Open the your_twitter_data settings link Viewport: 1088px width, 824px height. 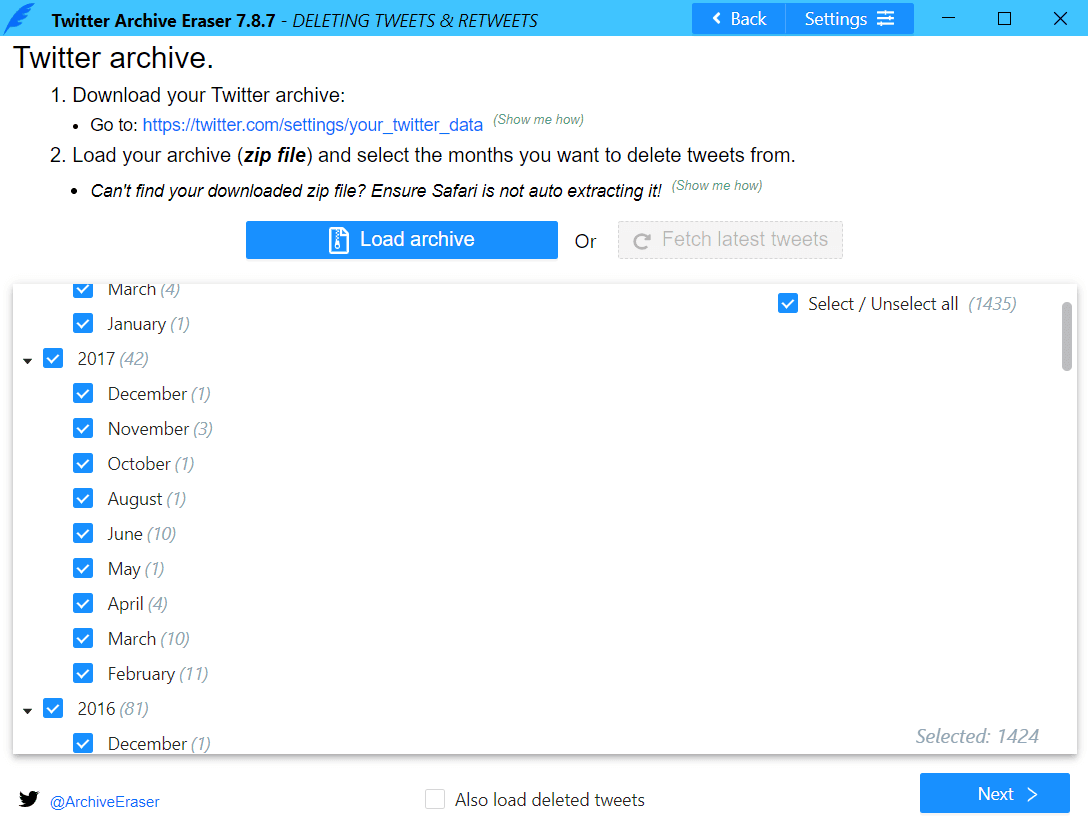click(313, 125)
